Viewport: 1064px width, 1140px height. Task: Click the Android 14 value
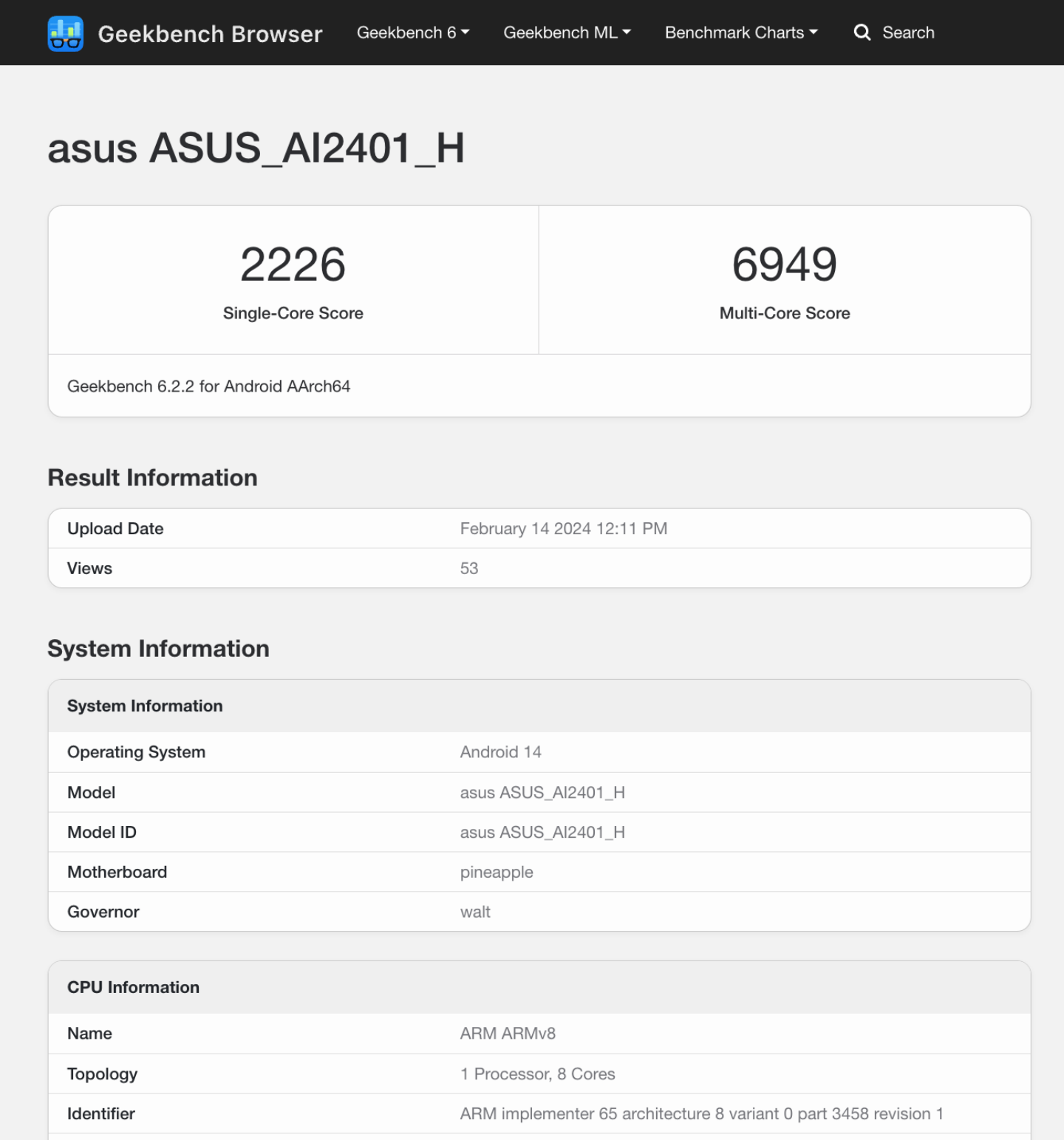[501, 752]
